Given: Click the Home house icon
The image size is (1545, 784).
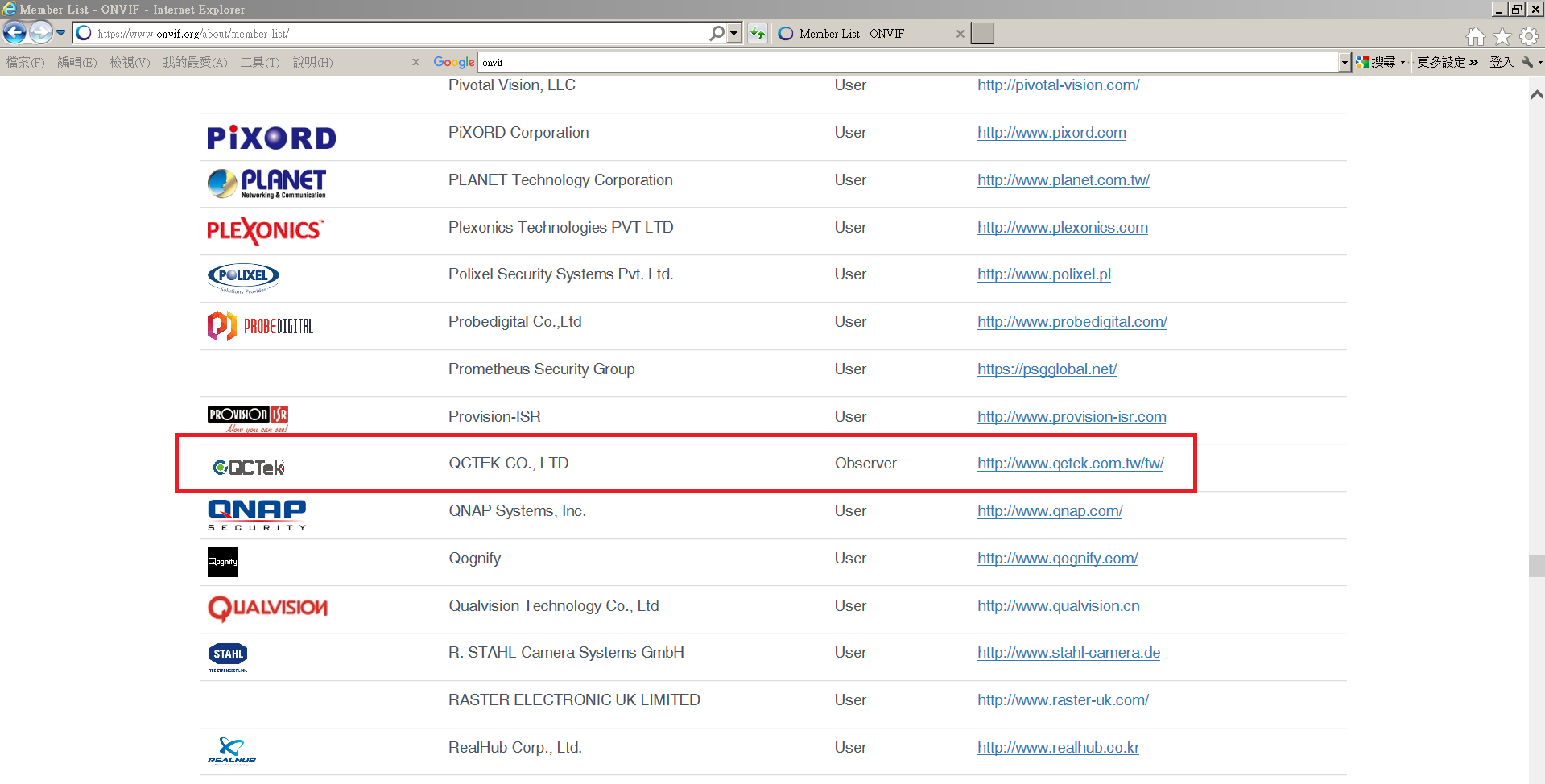Looking at the screenshot, I should click(x=1475, y=36).
